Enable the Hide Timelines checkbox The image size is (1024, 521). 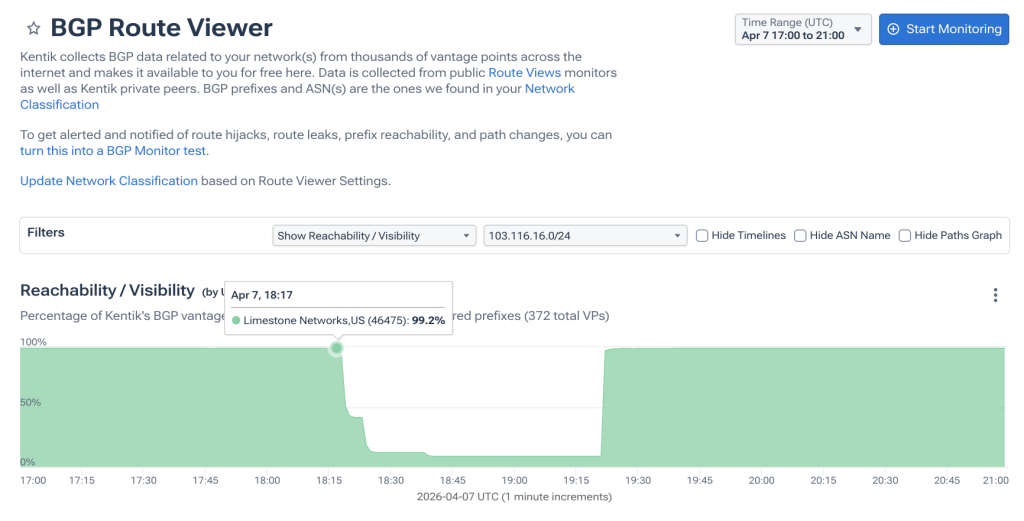click(x=702, y=236)
